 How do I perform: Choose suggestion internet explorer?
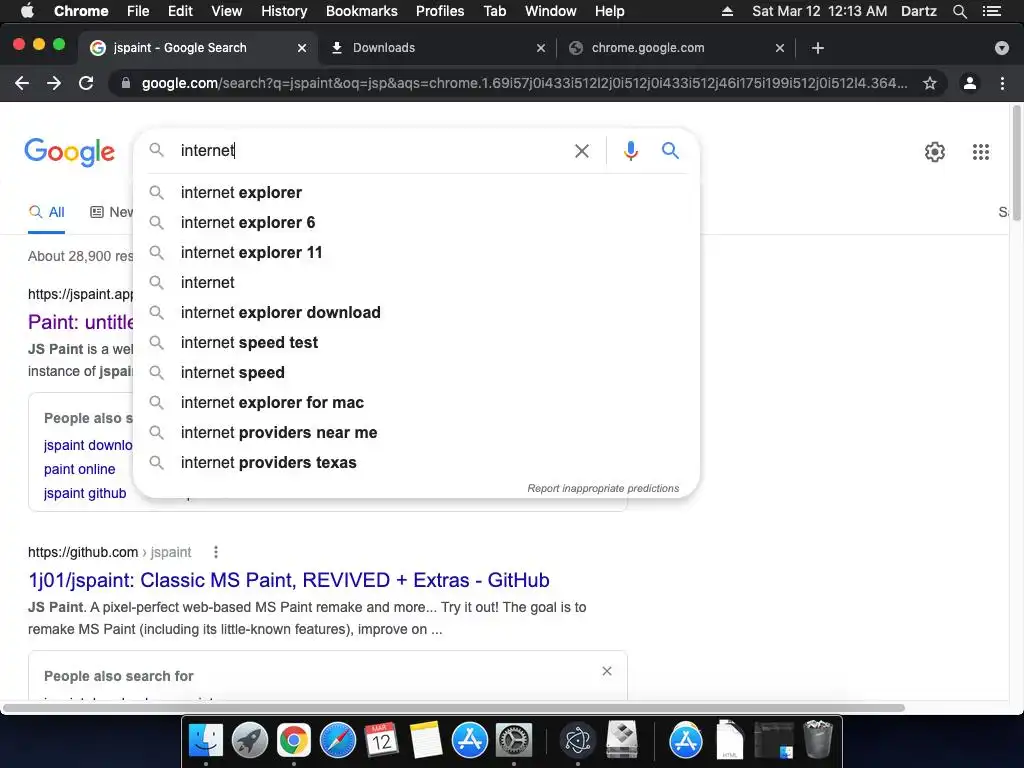tap(417, 193)
